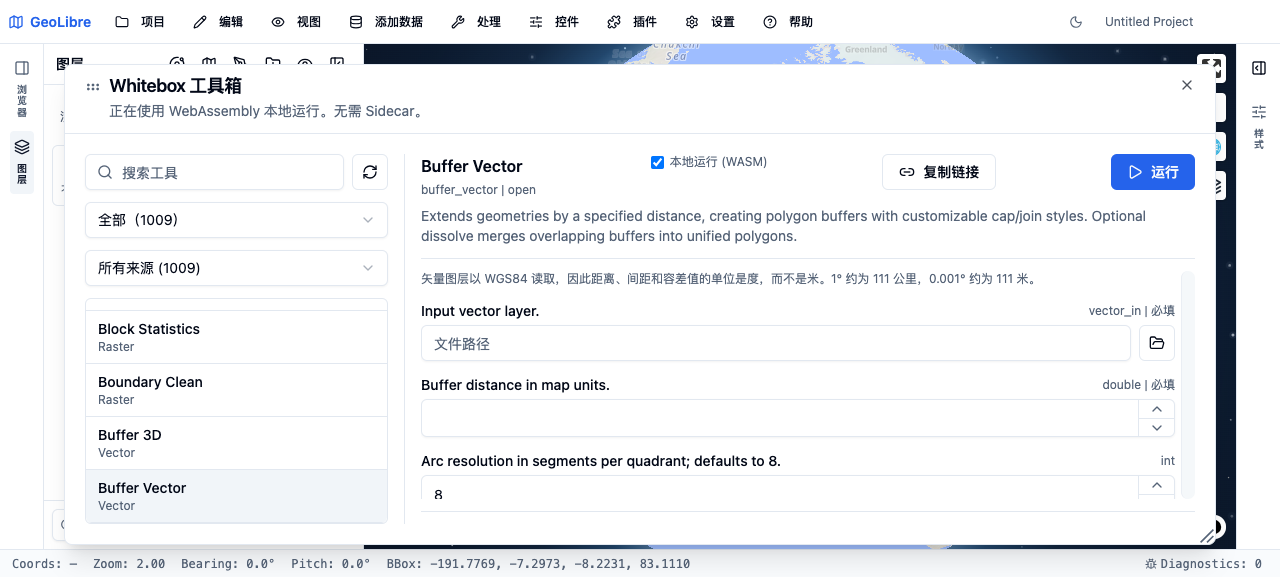
Task: Click the 搜索工具 search field
Action: (214, 172)
